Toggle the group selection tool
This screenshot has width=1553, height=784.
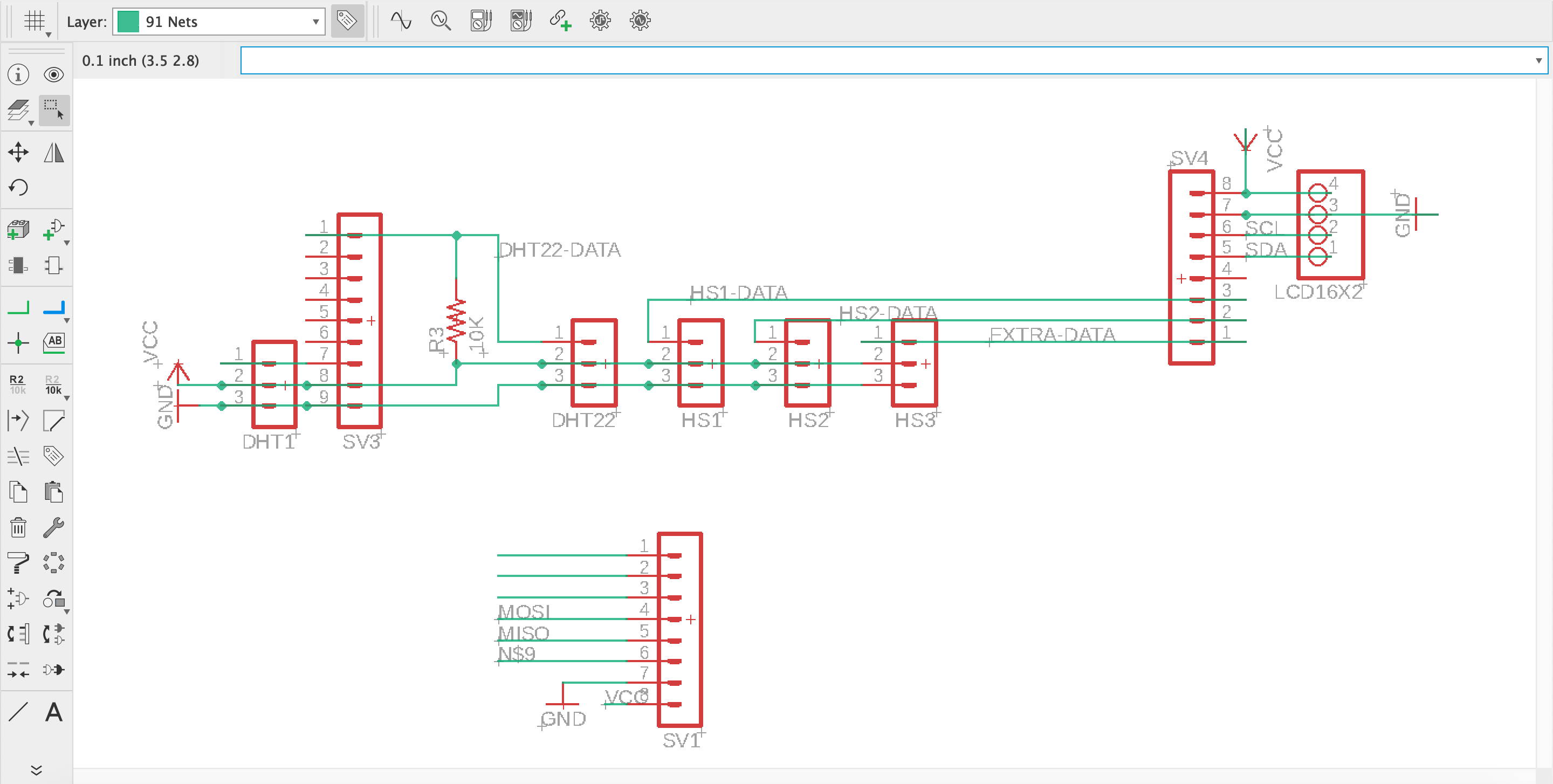(54, 109)
